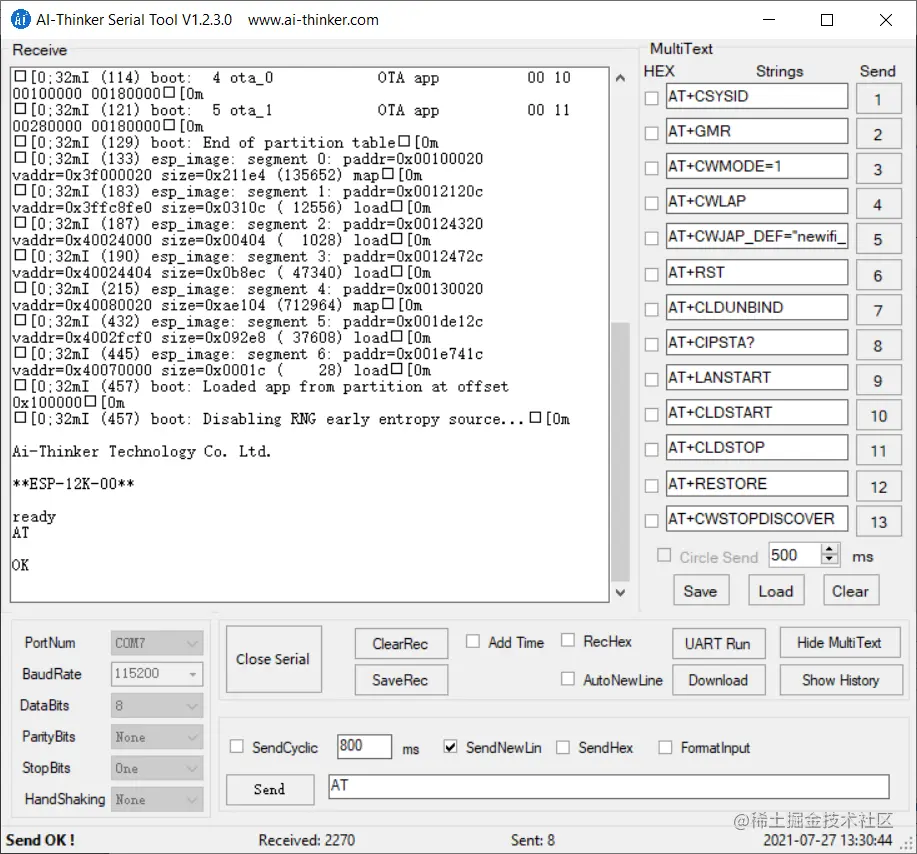
Task: Load a MultiText list
Action: point(775,590)
